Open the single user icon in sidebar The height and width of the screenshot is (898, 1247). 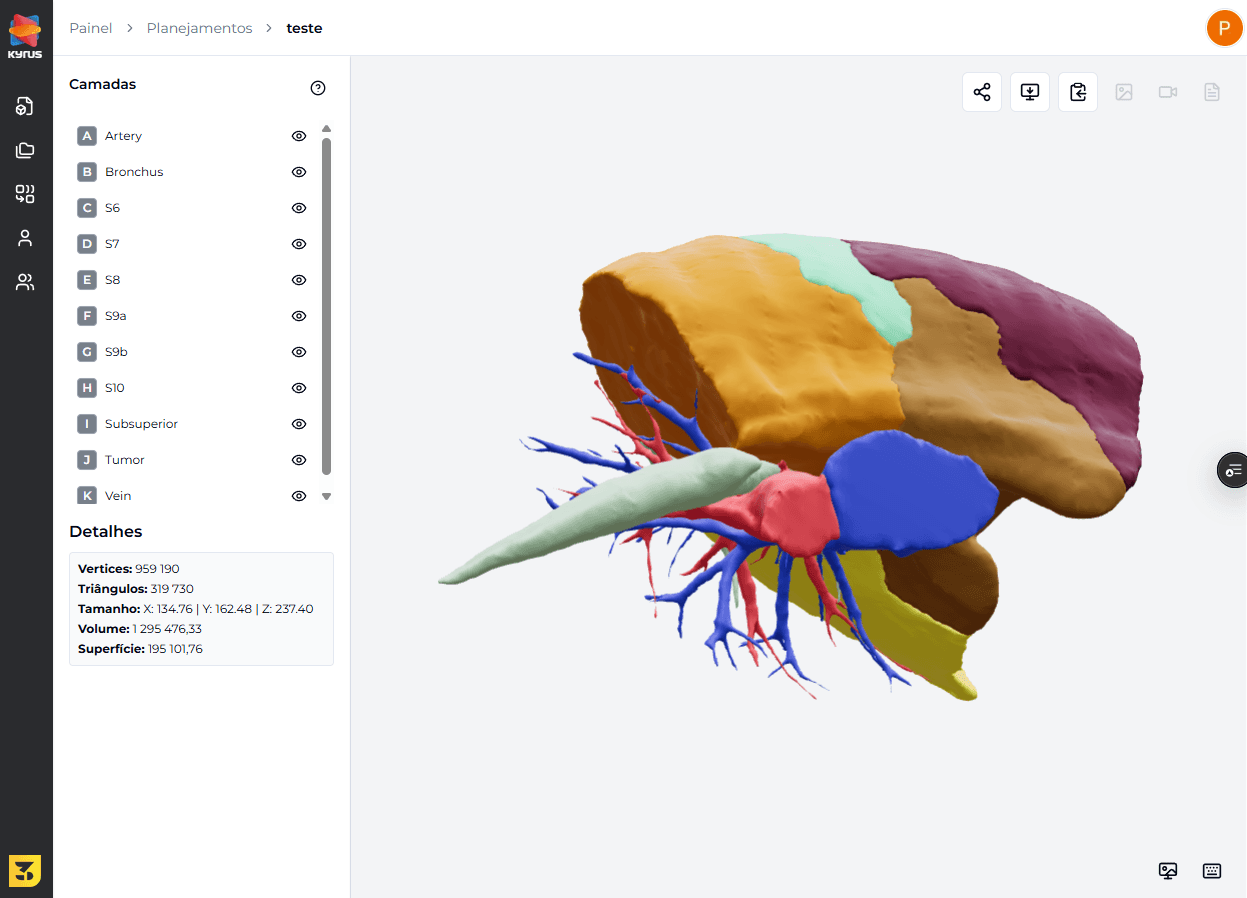[x=25, y=238]
